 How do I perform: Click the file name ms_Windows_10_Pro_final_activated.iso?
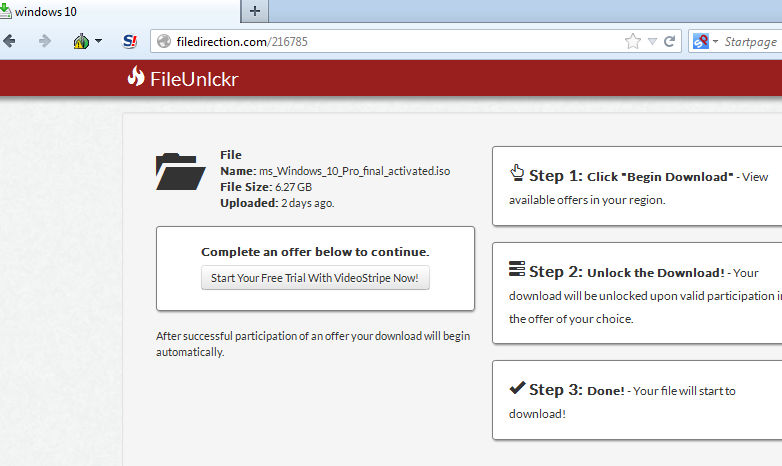pos(355,171)
